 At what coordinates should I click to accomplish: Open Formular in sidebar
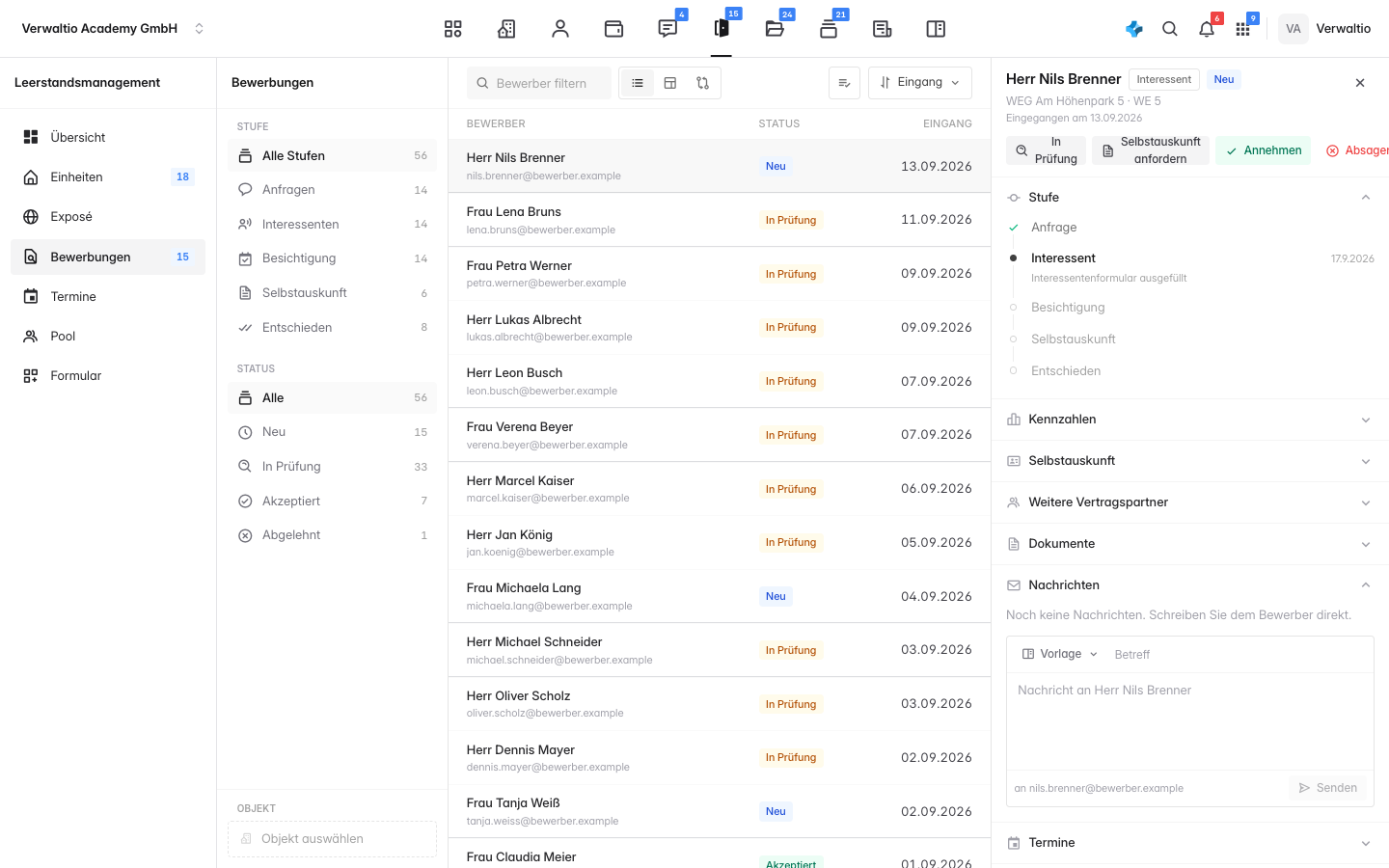tap(108, 375)
